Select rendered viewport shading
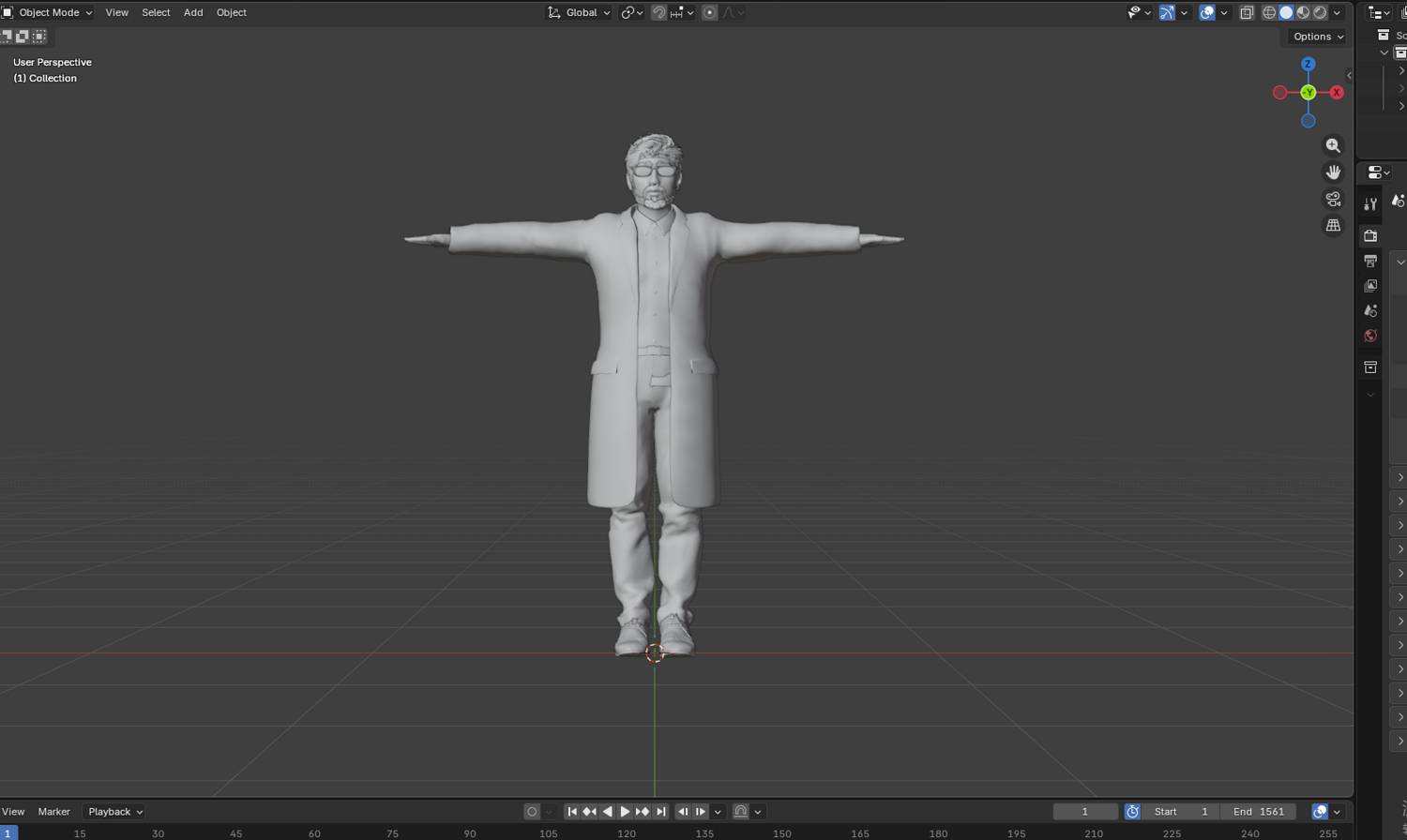This screenshot has height=840, width=1407. 1320,12
